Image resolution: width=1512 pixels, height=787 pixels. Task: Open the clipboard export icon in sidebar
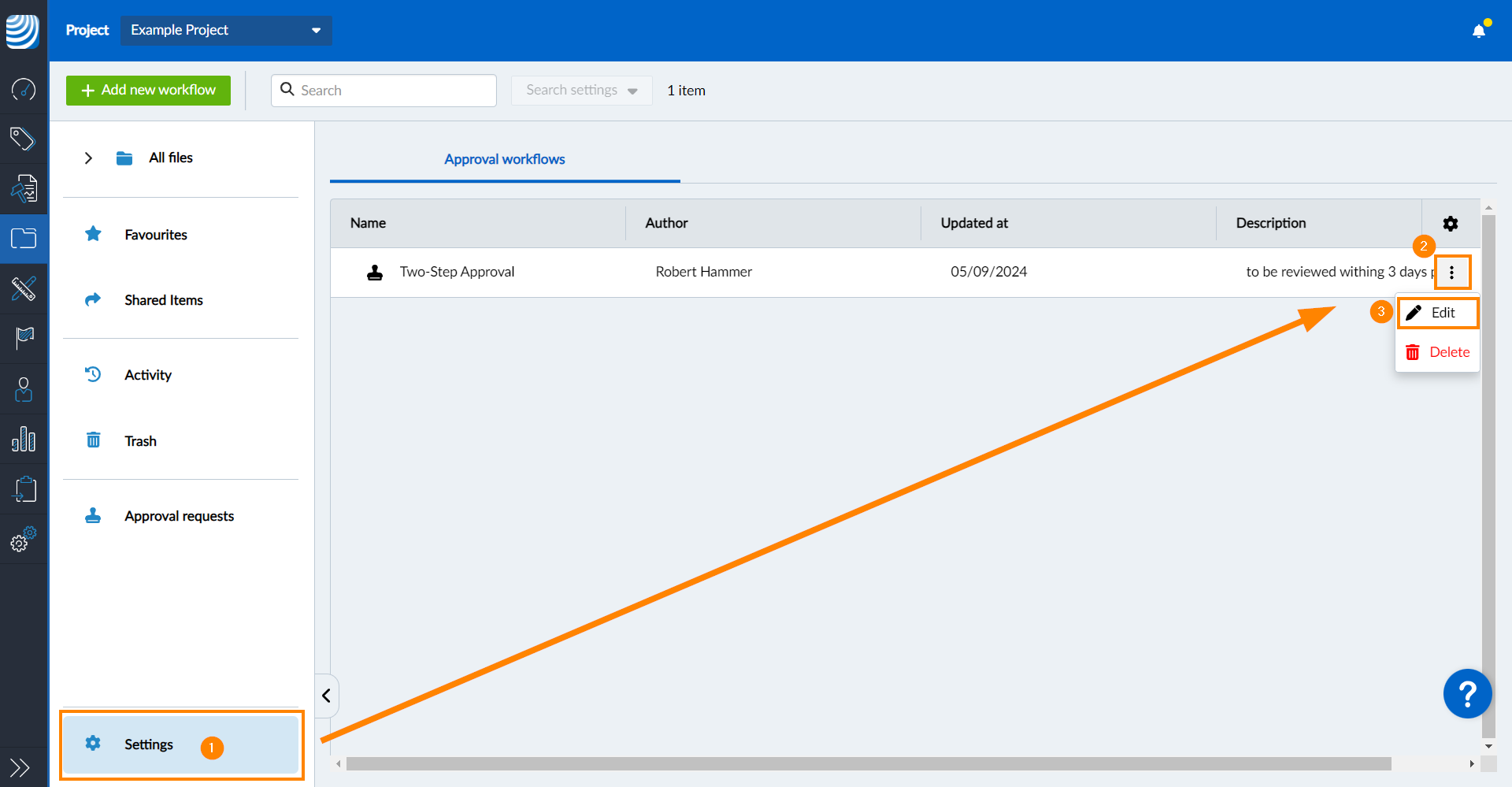click(24, 489)
